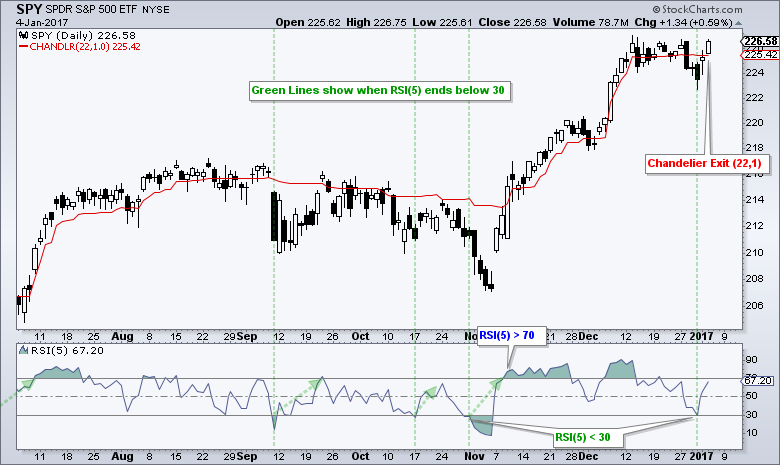Click the Green Lines show when RSI(5) note
This screenshot has width=780, height=465.
tap(380, 91)
